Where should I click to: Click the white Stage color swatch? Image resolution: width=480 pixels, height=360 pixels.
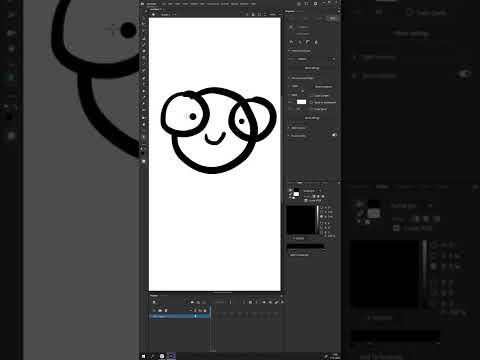tap(301, 102)
